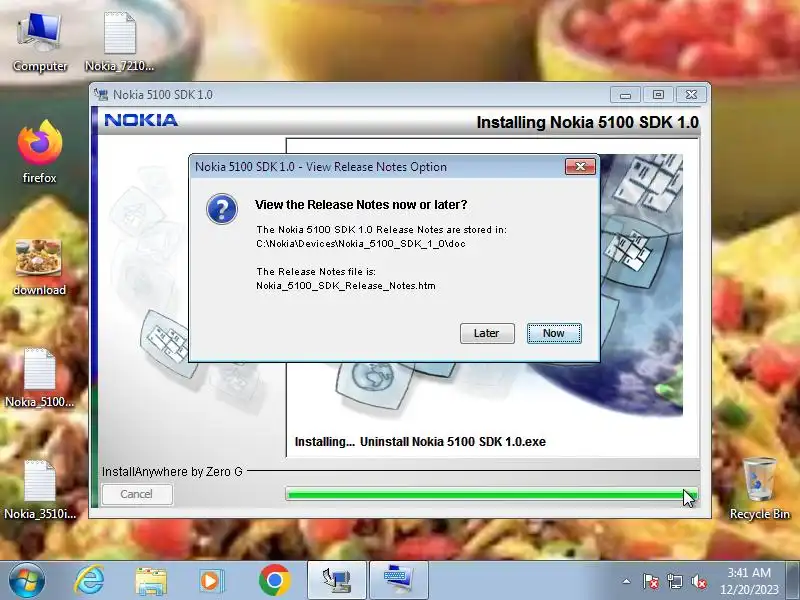800x600 pixels.
Task: Select the Nokia_3510i file on desktop
Action: (39, 490)
